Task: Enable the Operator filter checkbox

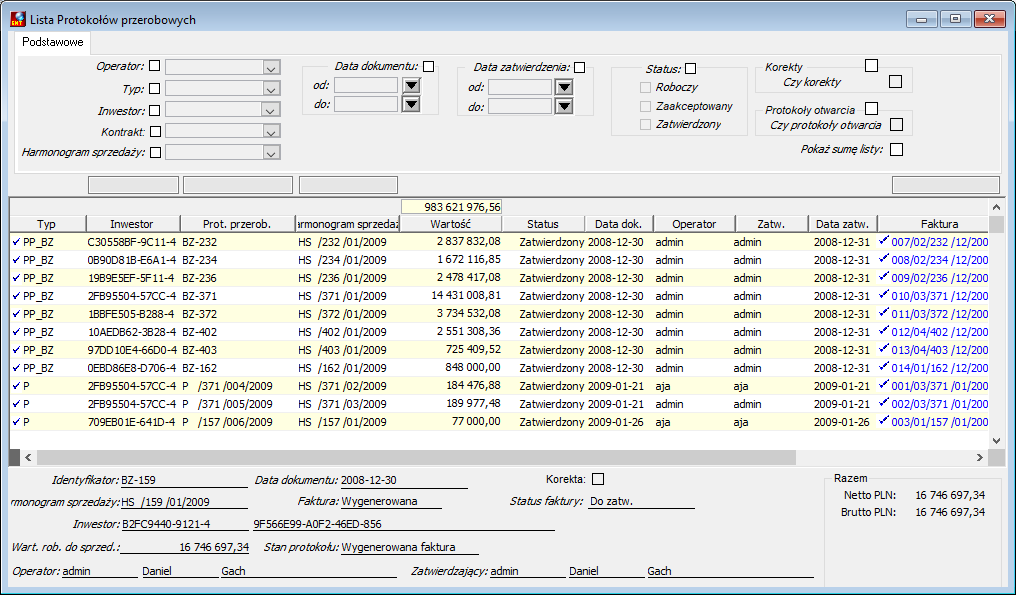Action: [x=154, y=65]
